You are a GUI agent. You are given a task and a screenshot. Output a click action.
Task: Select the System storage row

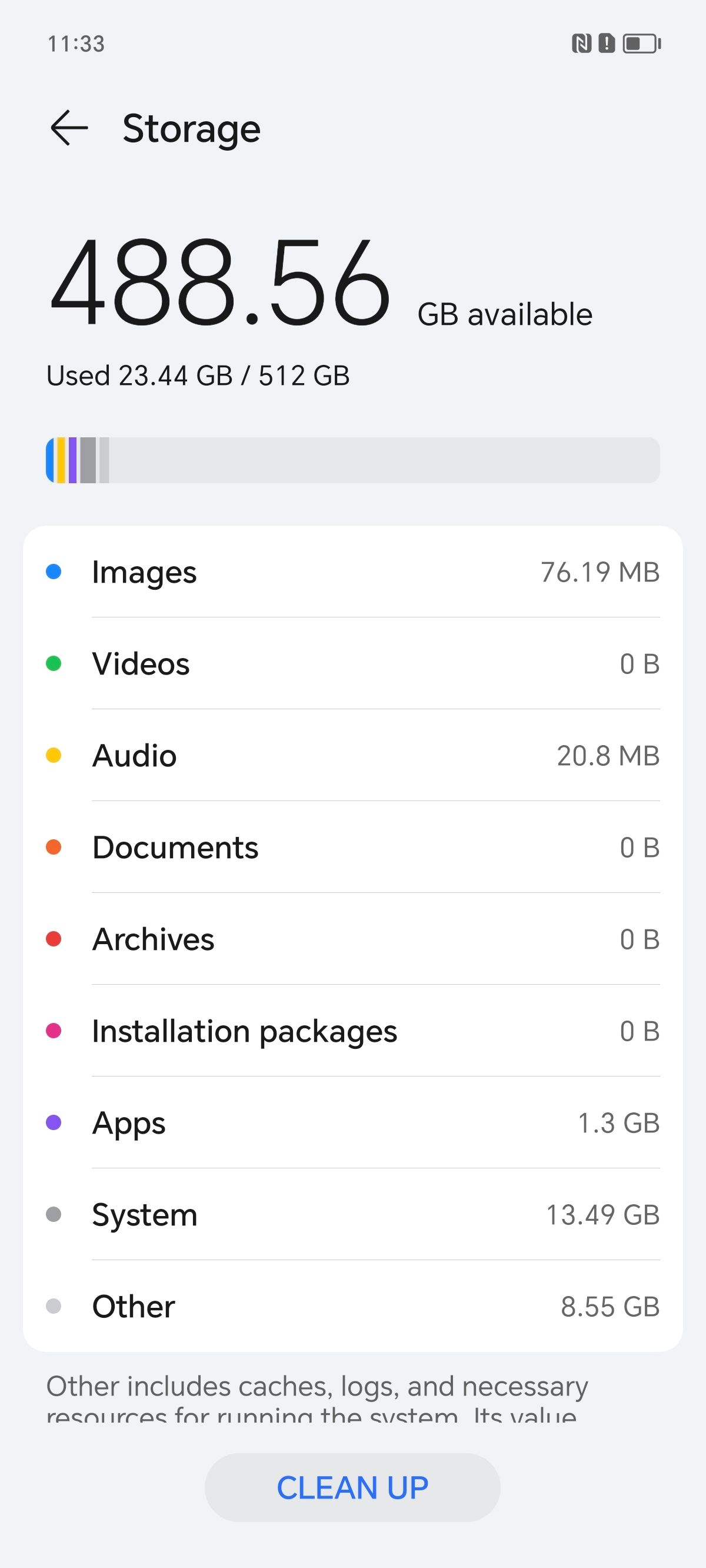pyautogui.click(x=353, y=1214)
